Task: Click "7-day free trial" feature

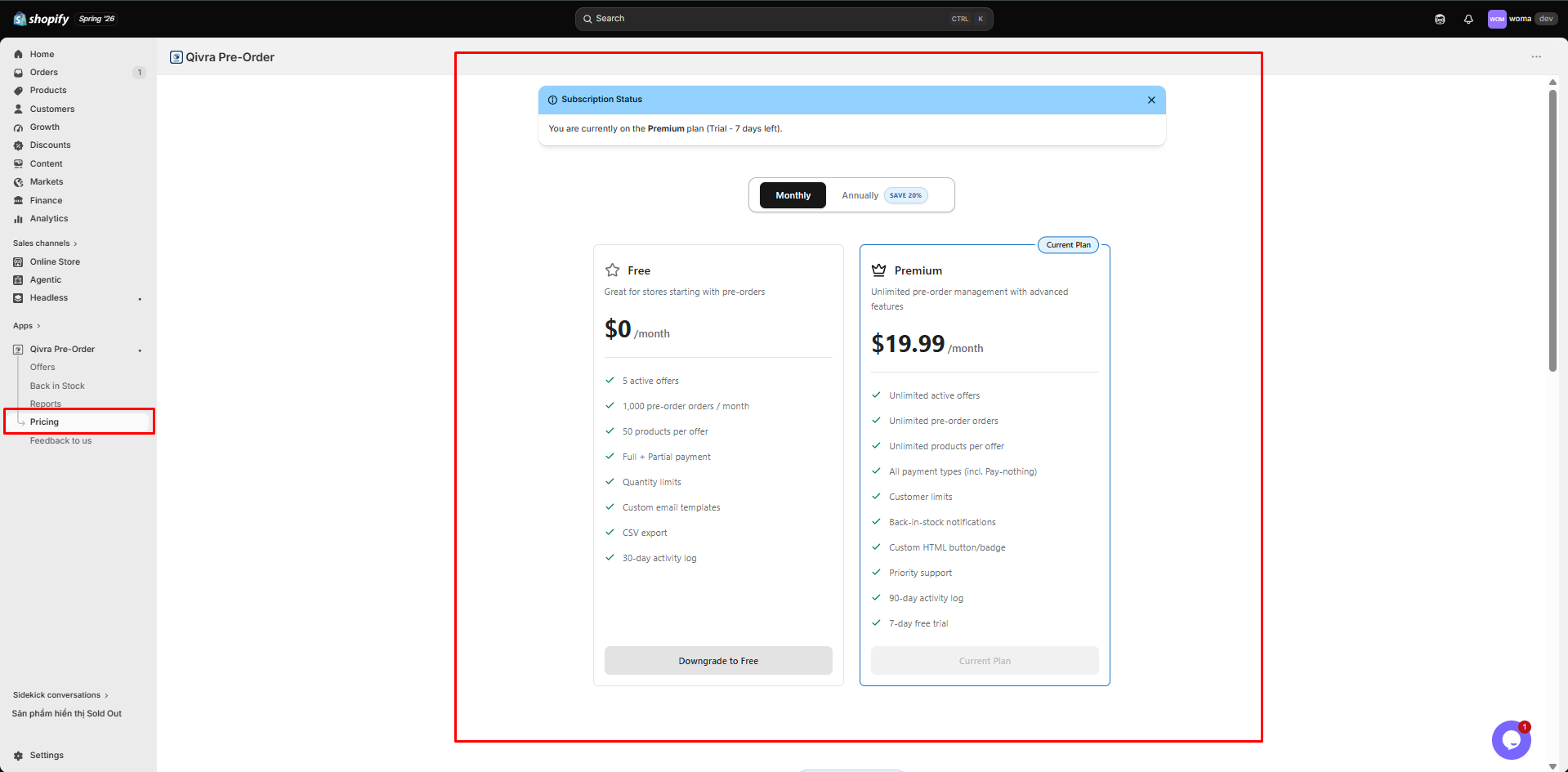Action: [918, 623]
